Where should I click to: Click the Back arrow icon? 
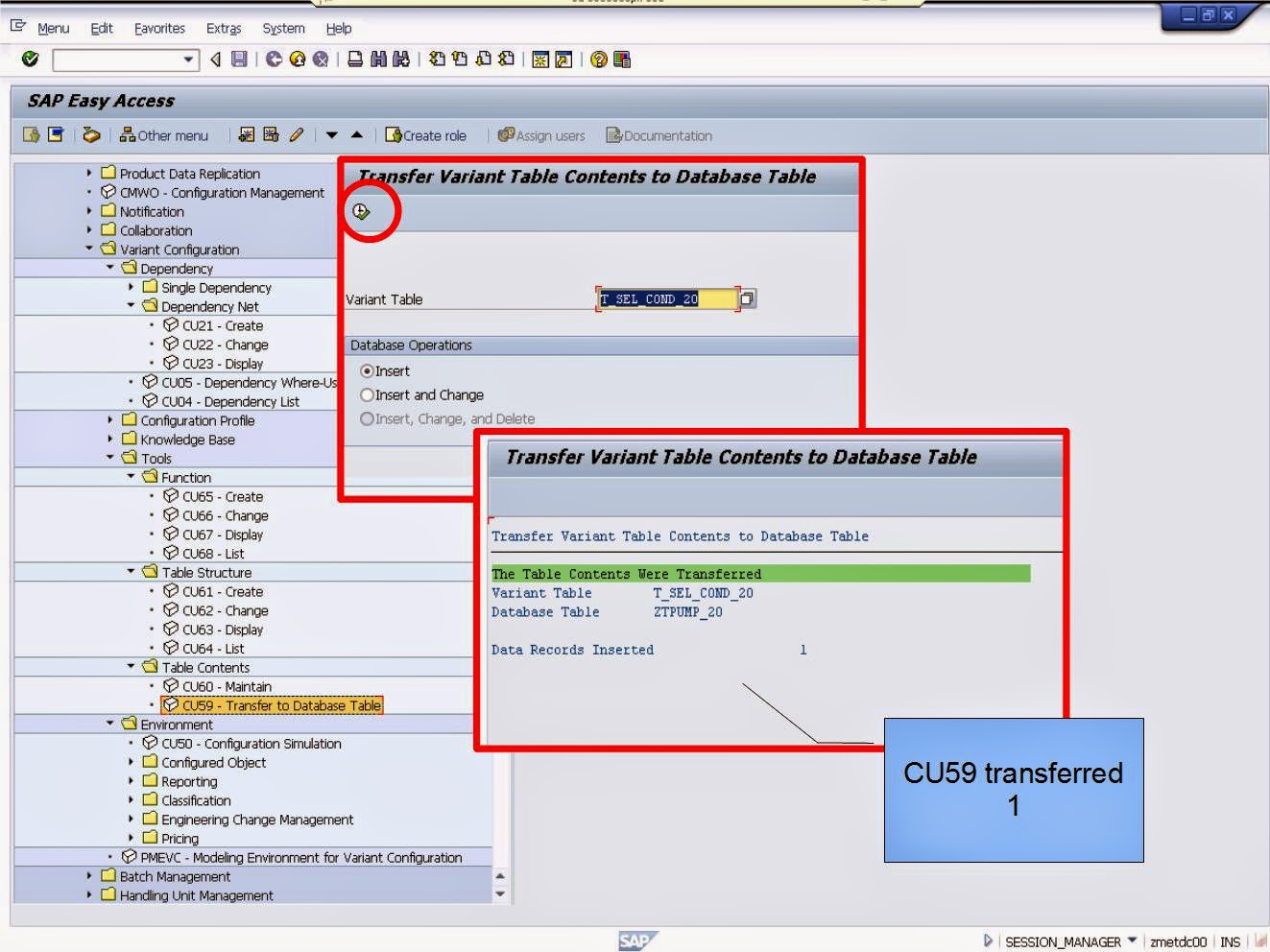273,59
